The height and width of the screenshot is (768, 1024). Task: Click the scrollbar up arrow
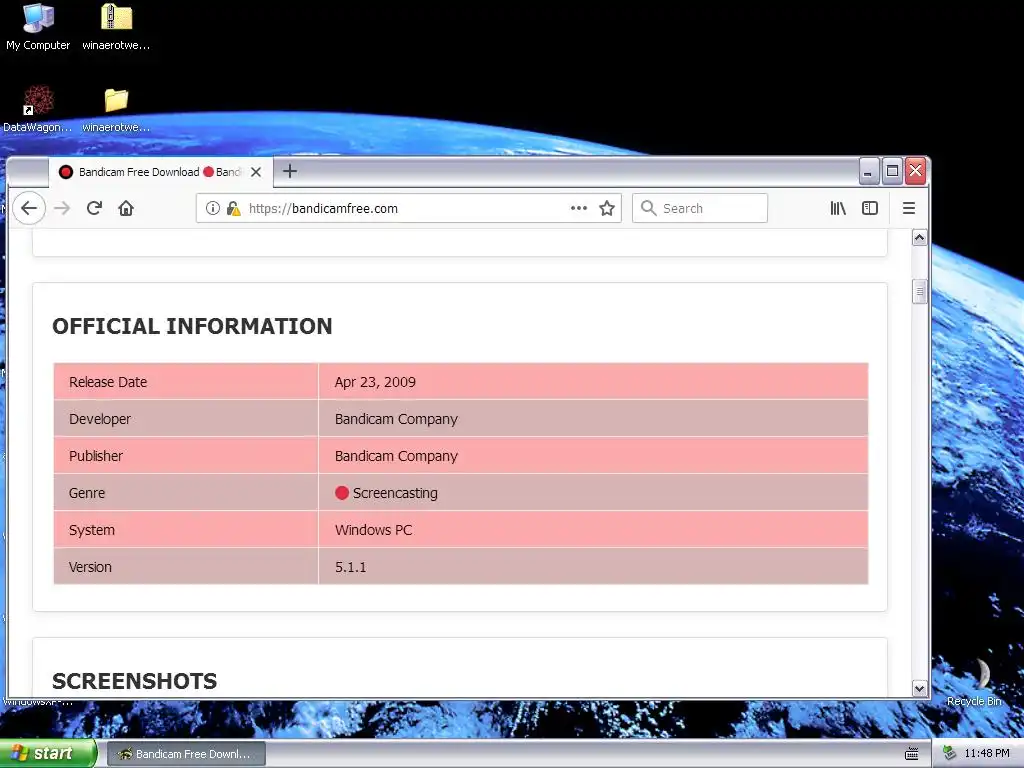pos(920,238)
